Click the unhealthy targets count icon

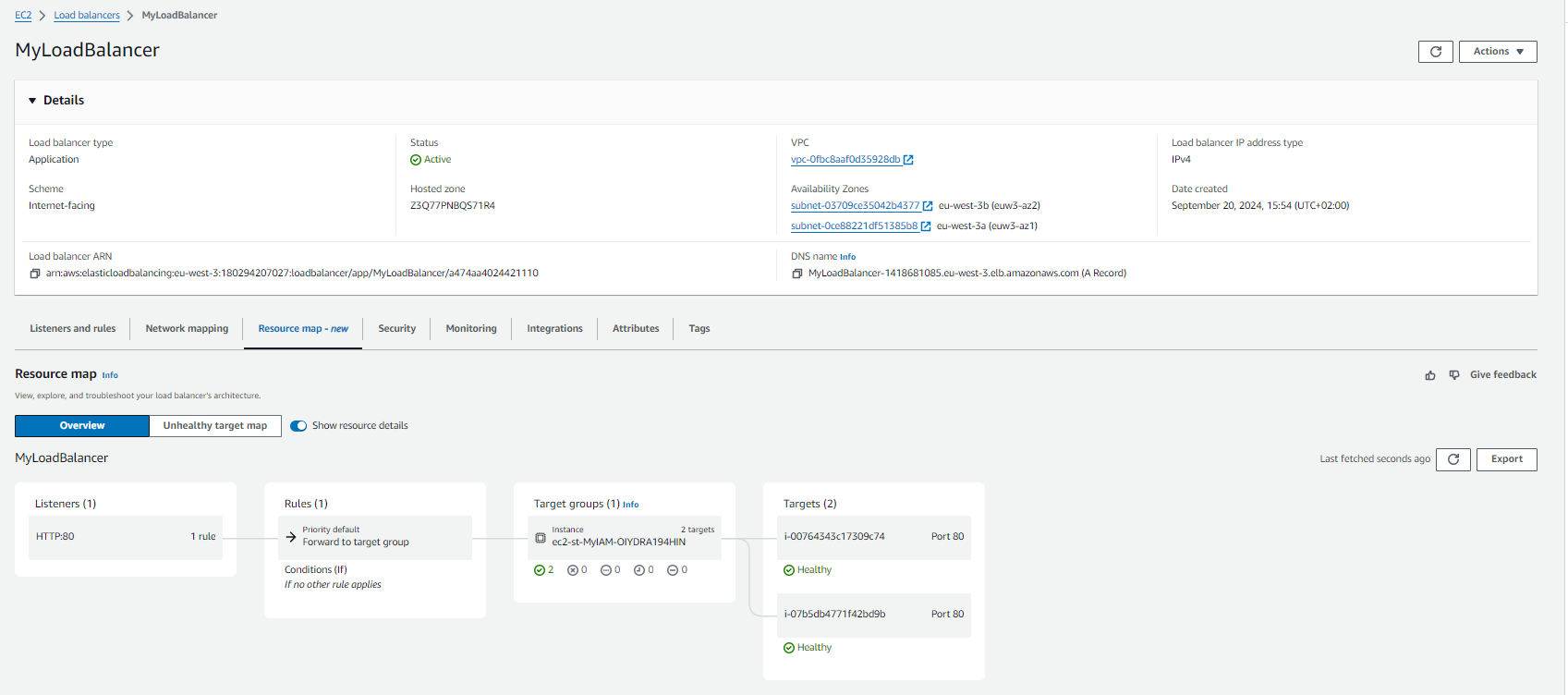tap(573, 570)
